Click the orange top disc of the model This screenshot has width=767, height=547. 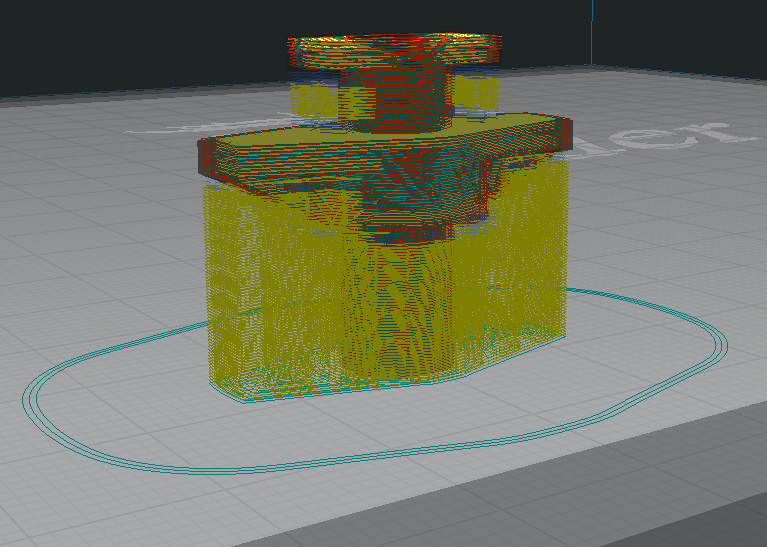(x=394, y=49)
